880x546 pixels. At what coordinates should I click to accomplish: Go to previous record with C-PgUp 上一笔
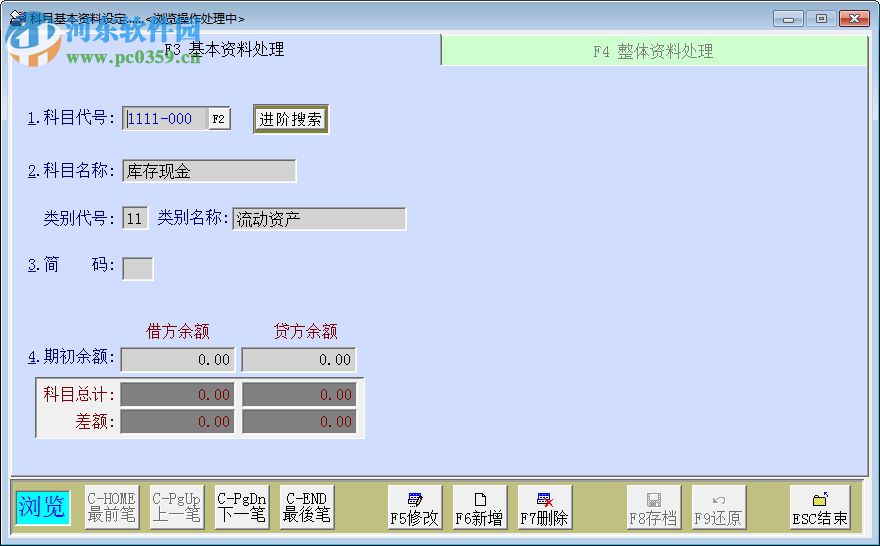pyautogui.click(x=176, y=507)
